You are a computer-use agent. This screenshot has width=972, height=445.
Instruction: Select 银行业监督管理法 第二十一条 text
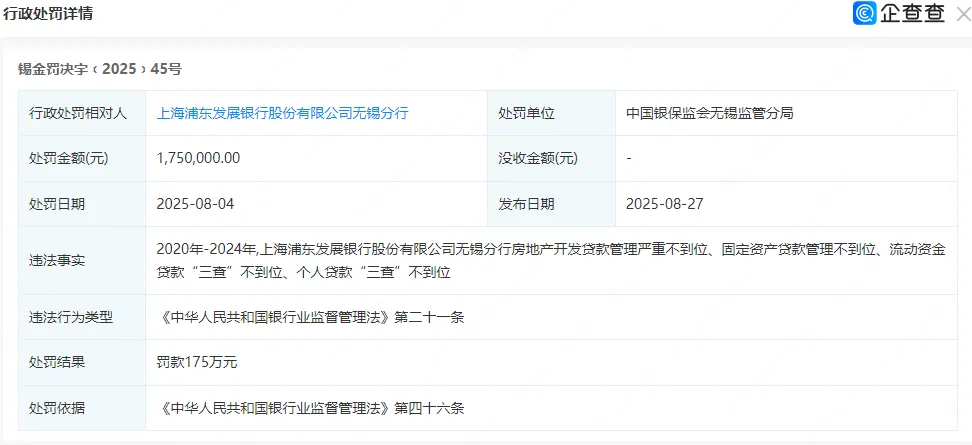click(311, 317)
